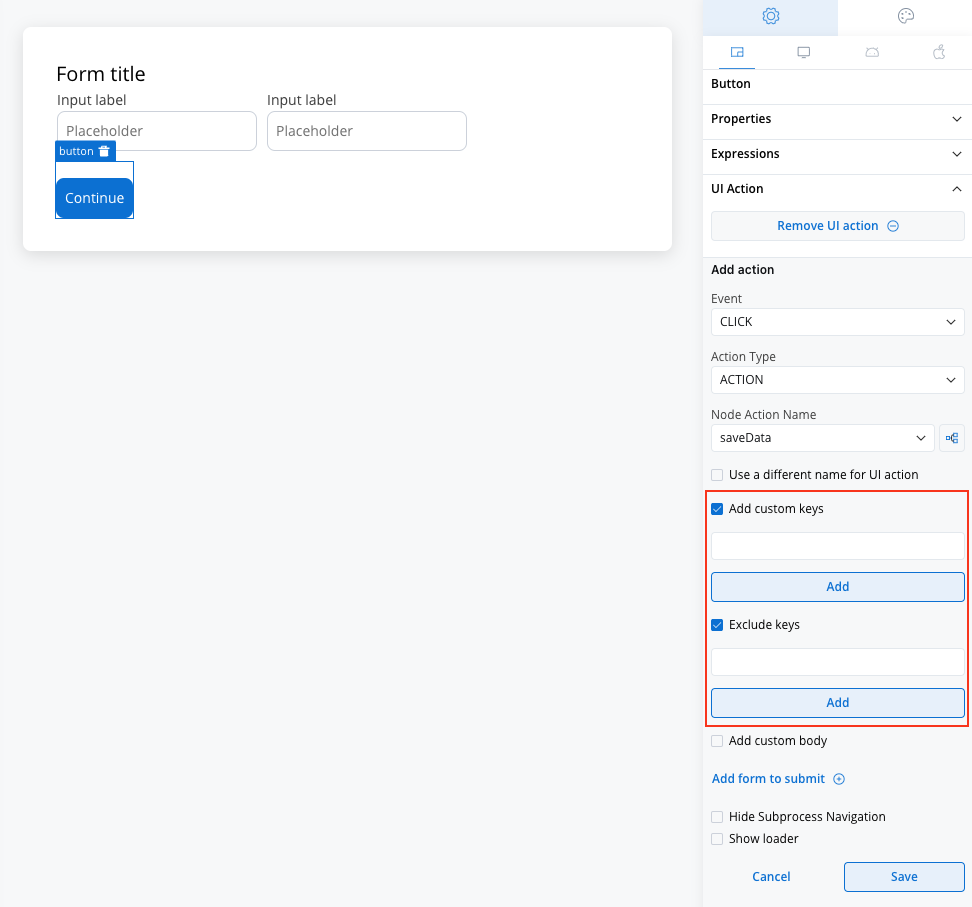Screen dimensions: 972x907
Task: Switch to the iOS Apple platform icon
Action: pos(939,52)
